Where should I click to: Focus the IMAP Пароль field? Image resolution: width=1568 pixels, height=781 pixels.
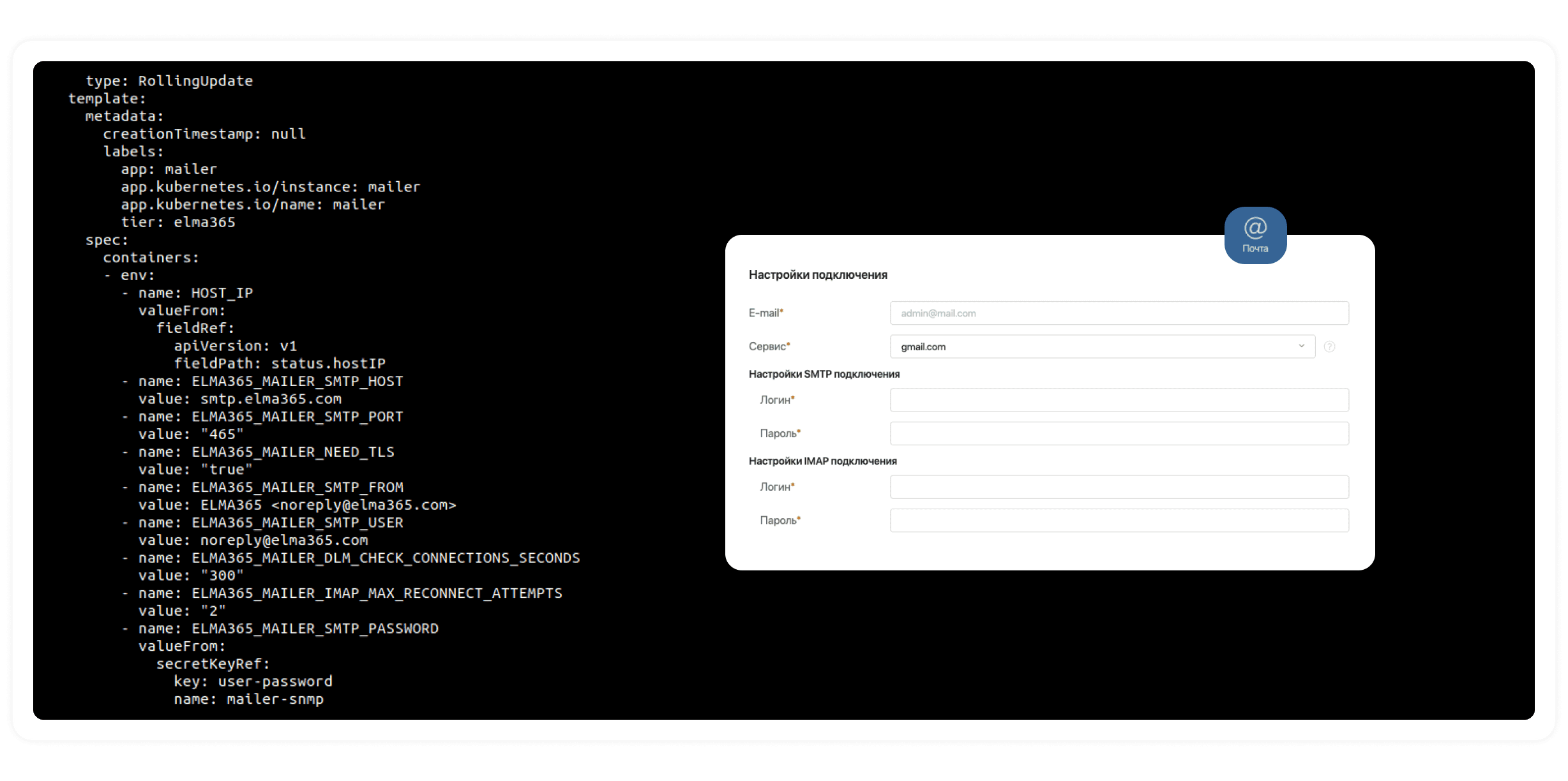pos(1119,520)
